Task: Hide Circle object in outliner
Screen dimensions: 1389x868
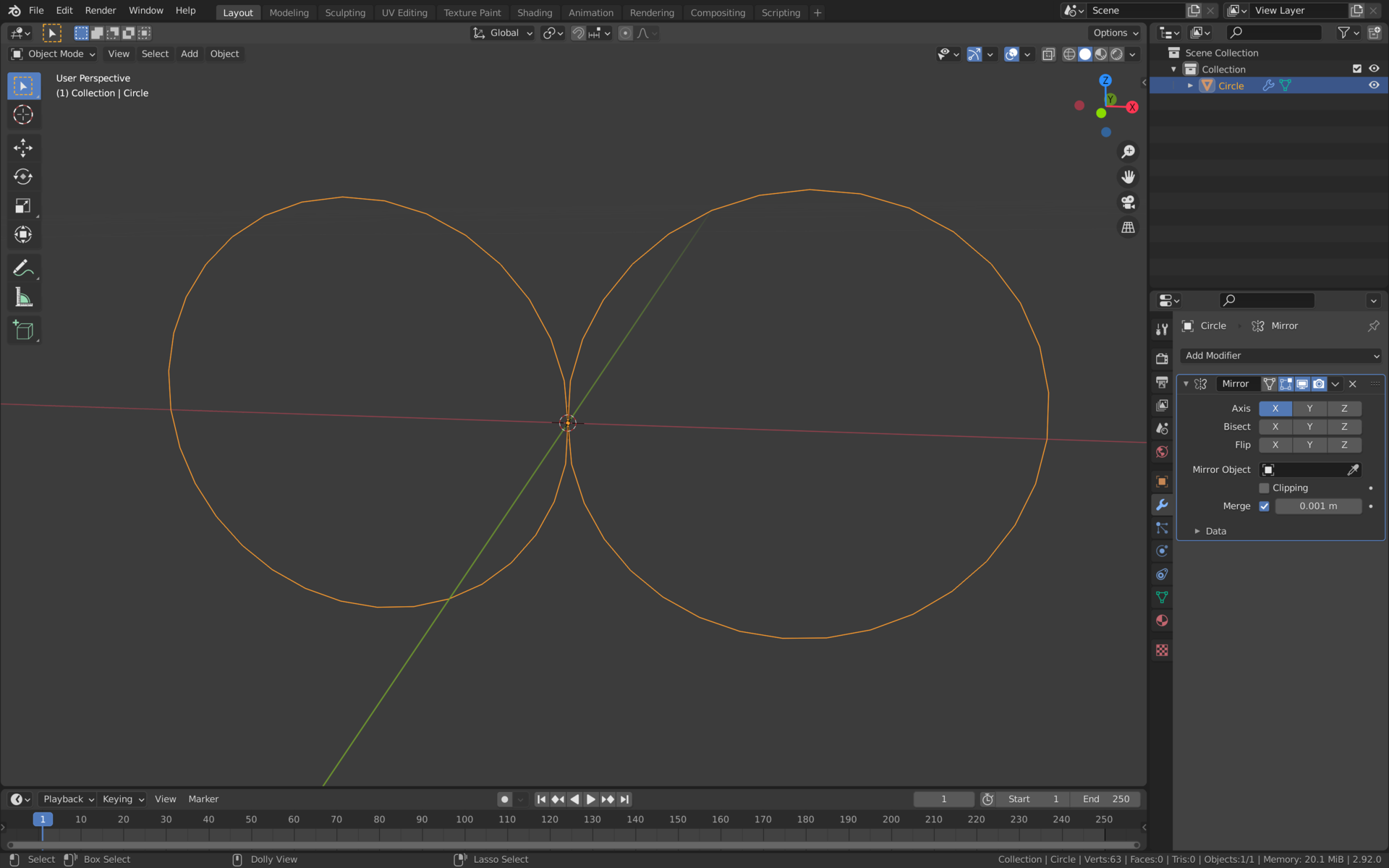Action: tap(1374, 85)
